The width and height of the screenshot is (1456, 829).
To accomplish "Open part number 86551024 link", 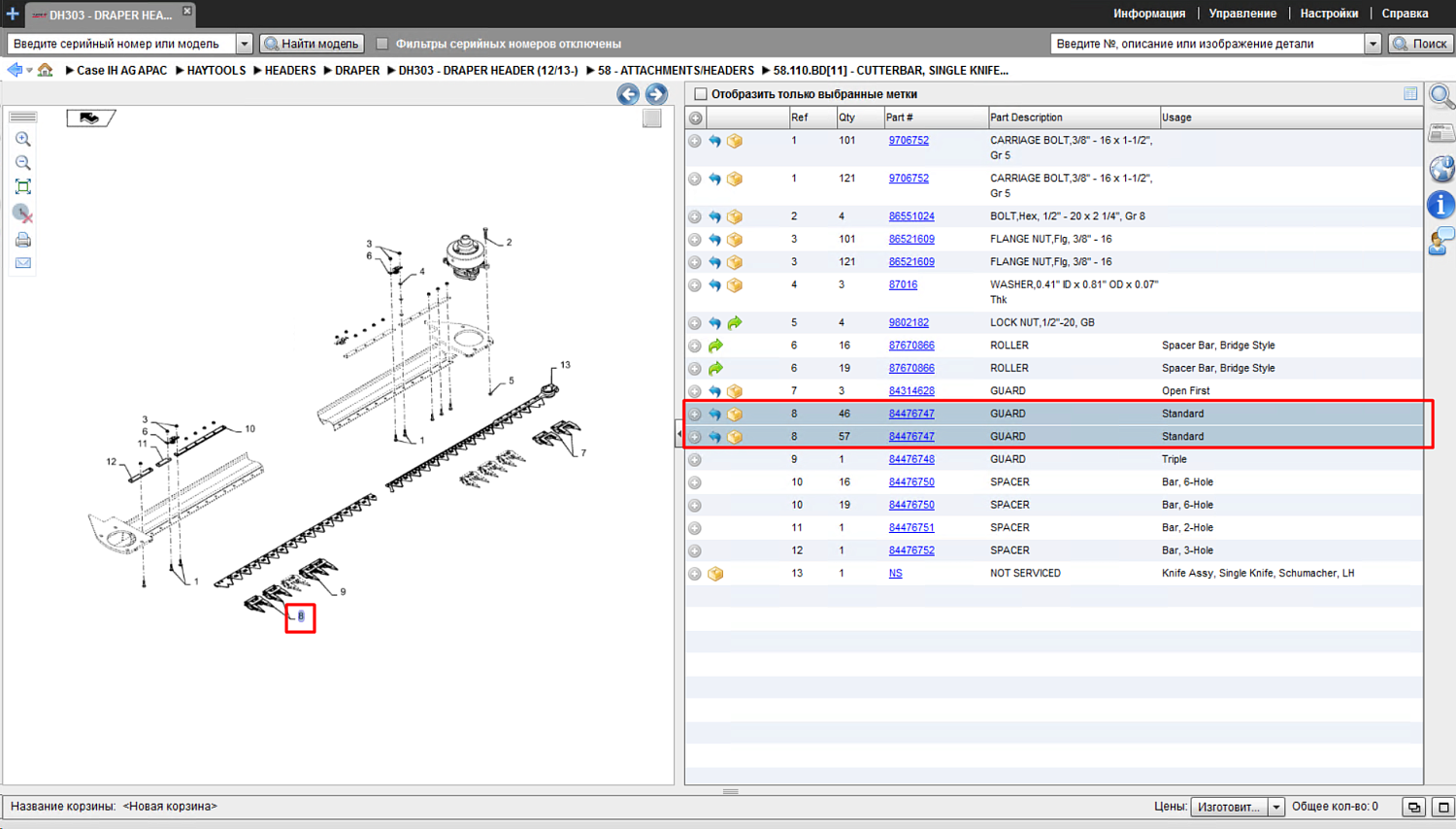I will pyautogui.click(x=911, y=216).
